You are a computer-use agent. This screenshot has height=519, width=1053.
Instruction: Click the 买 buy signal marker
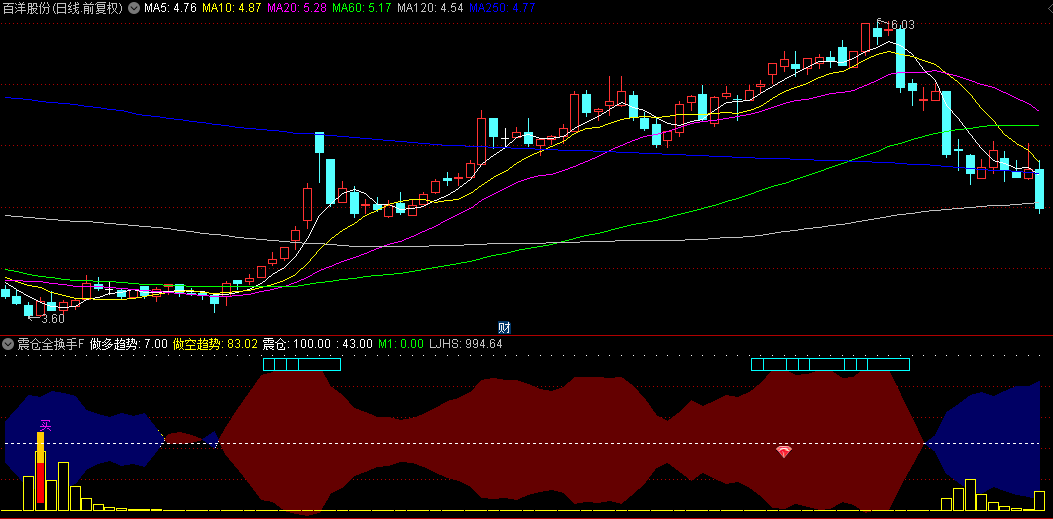[46, 425]
